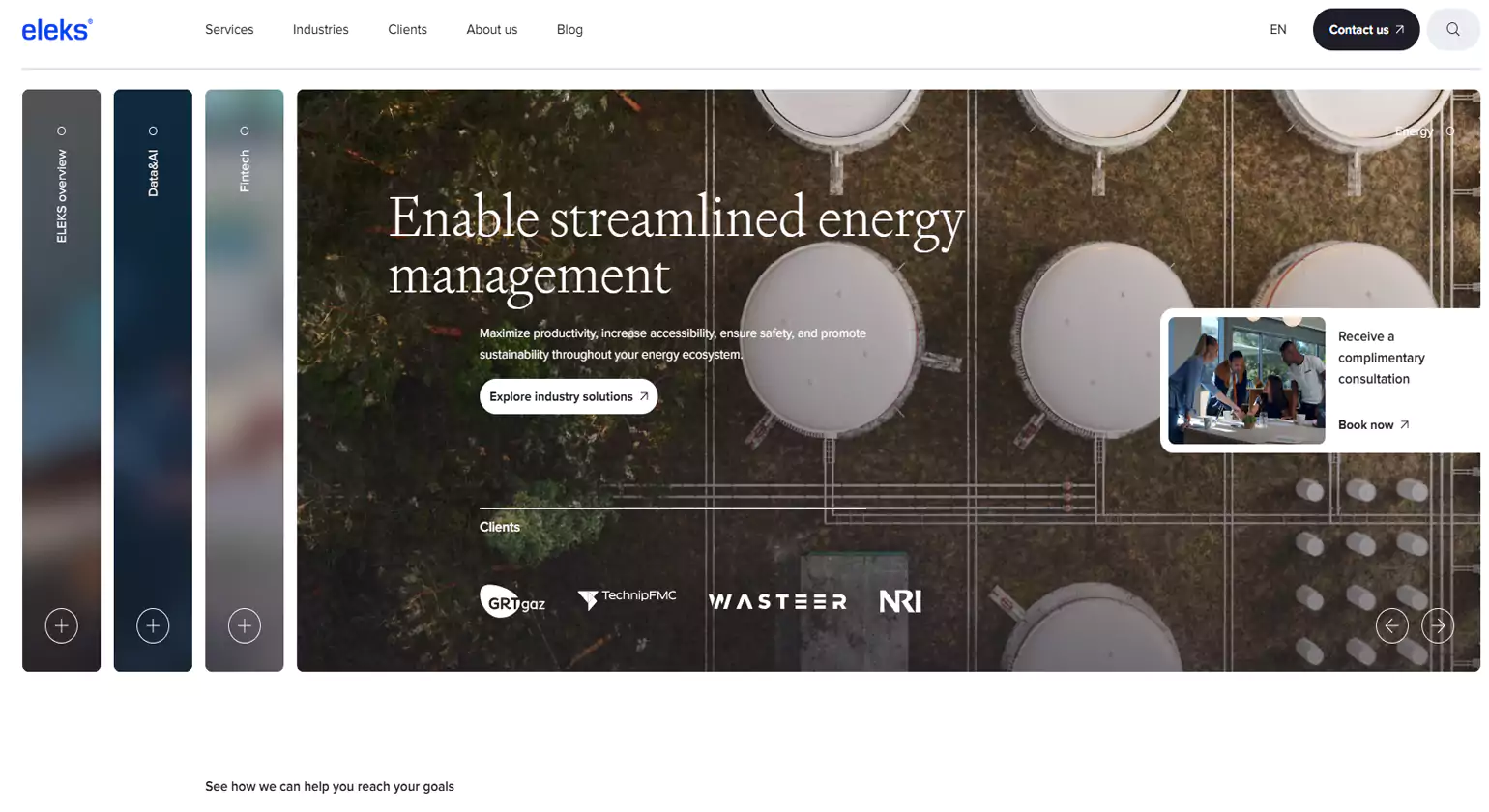This screenshot has width=1489, height=812.
Task: Expand the Fintech panel plus button
Action: [245, 626]
